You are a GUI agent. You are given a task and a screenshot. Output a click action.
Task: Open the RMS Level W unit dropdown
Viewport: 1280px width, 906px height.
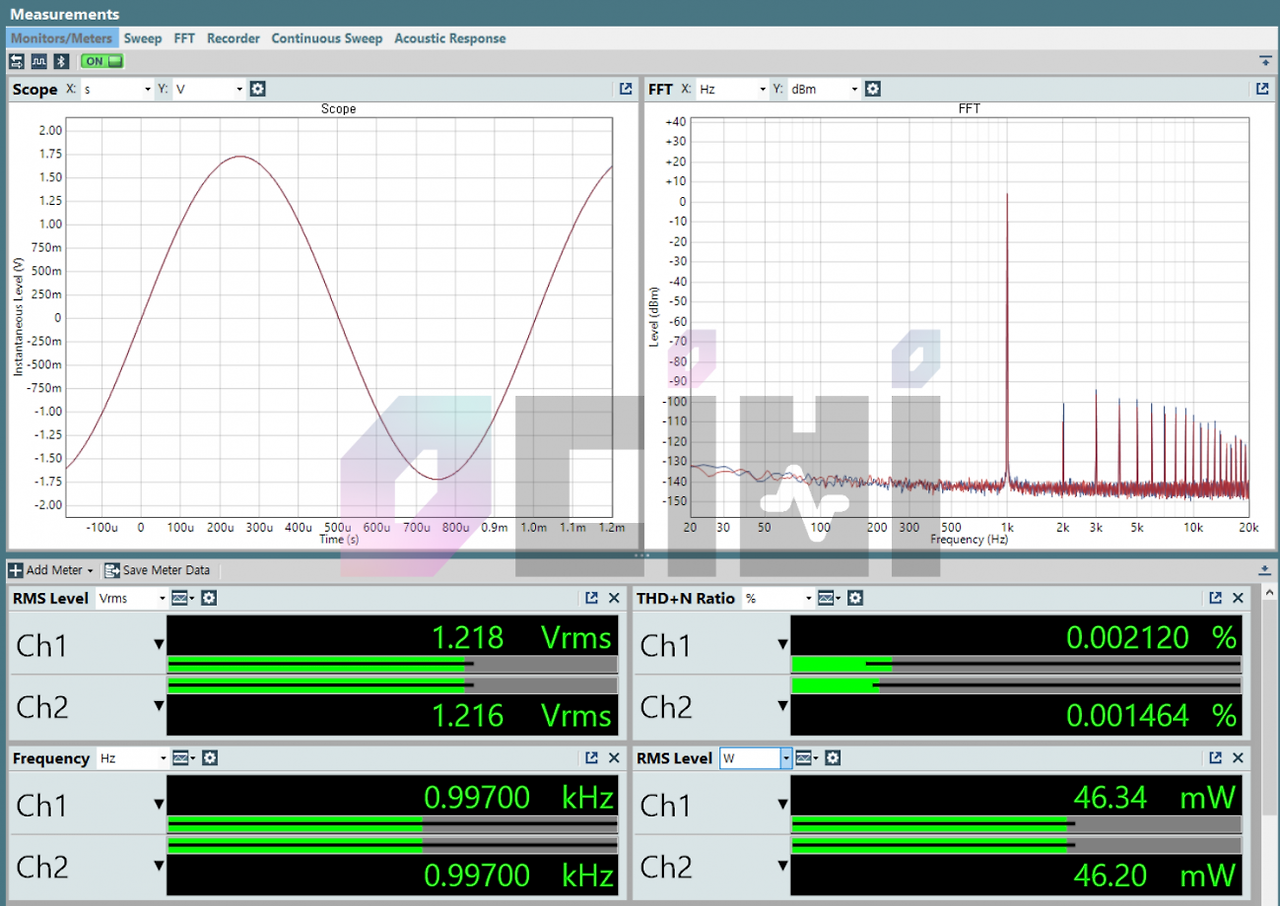coord(756,758)
